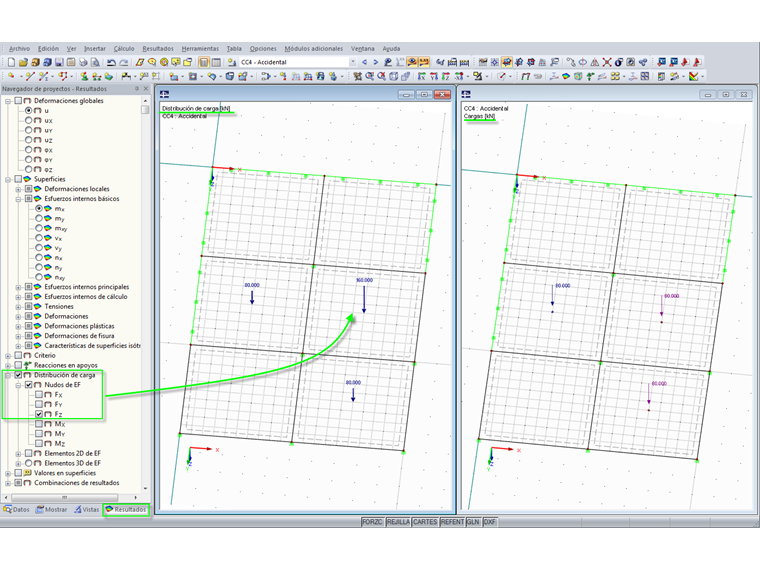This screenshot has width=760, height=570.
Task: Check the Deformaciones globales checkbox
Action: coord(18,101)
